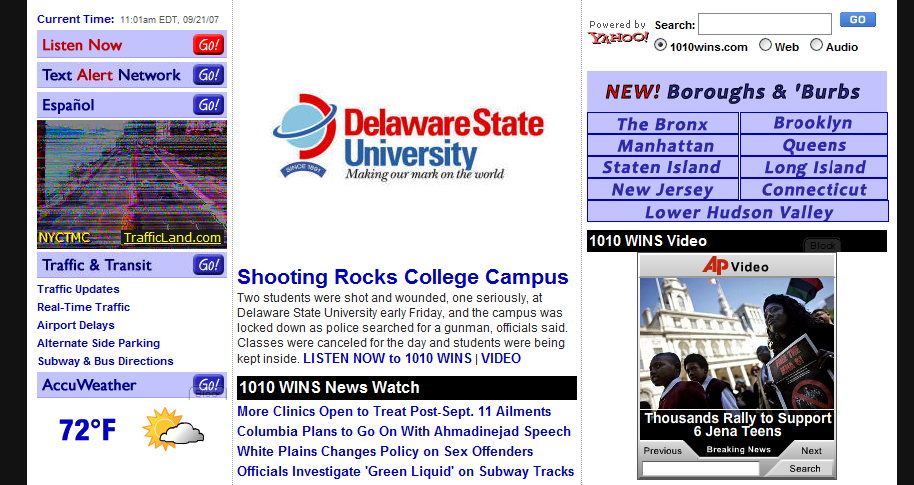Open the Lower Hudson Valley section

(738, 212)
